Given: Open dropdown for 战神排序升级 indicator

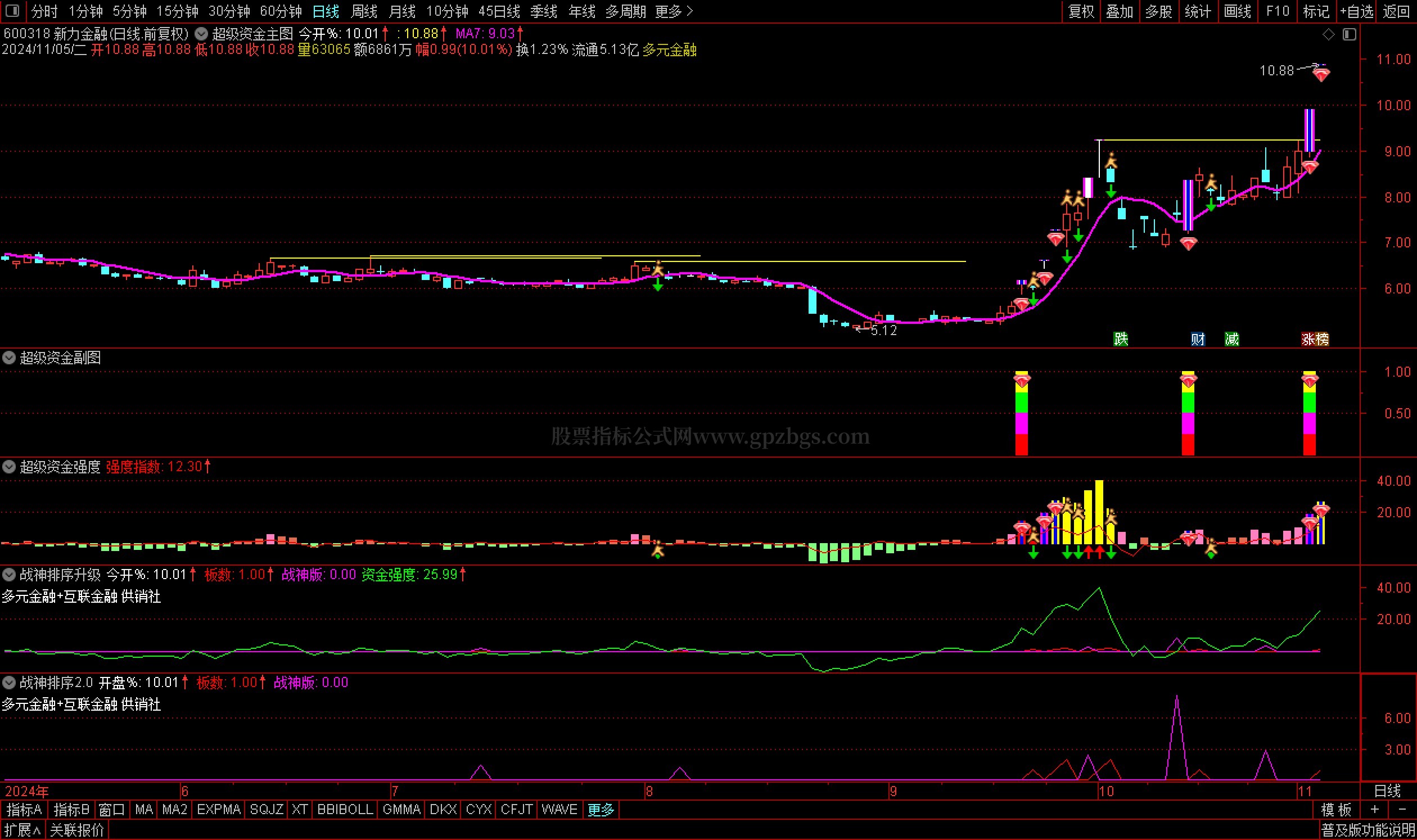Looking at the screenshot, I should tap(9, 575).
